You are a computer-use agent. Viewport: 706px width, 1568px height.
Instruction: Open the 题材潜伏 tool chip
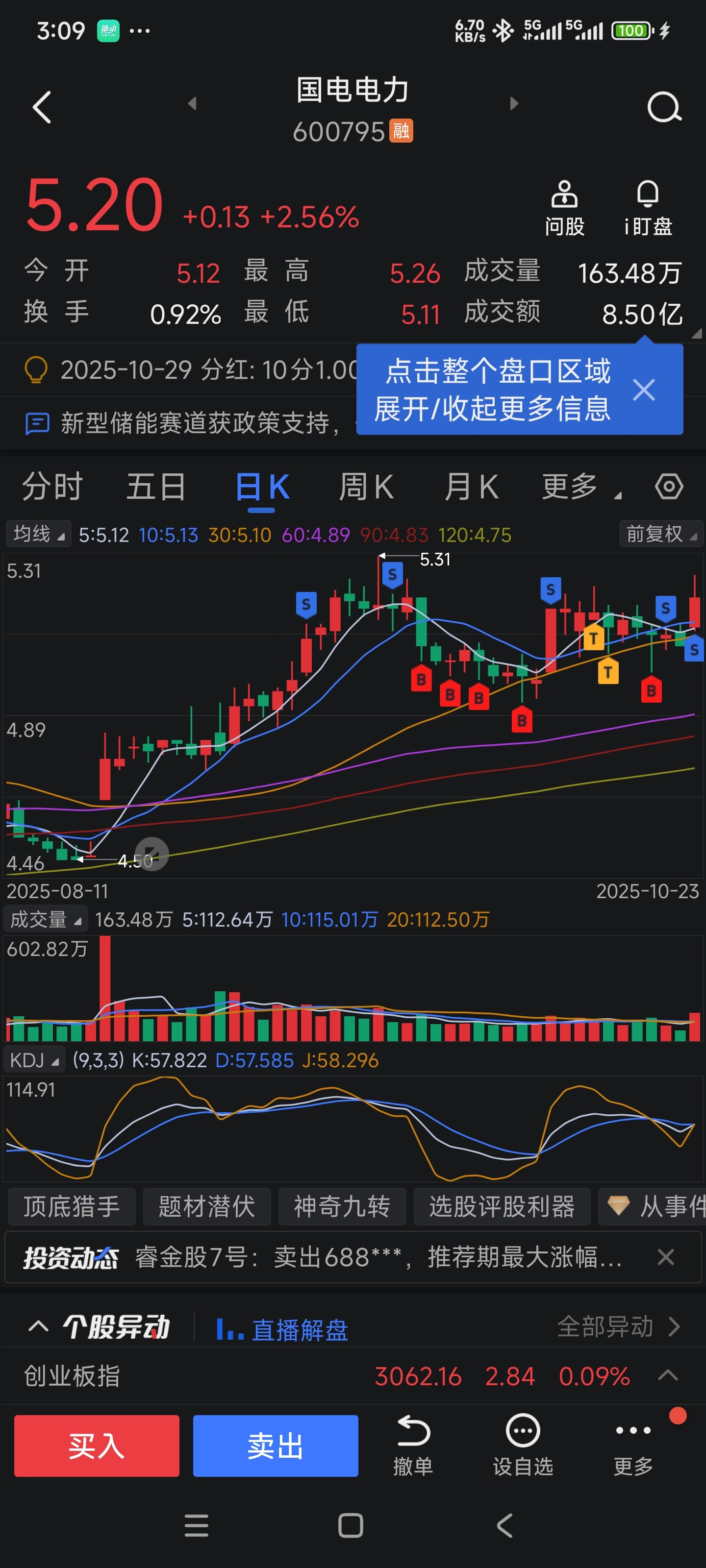207,1206
